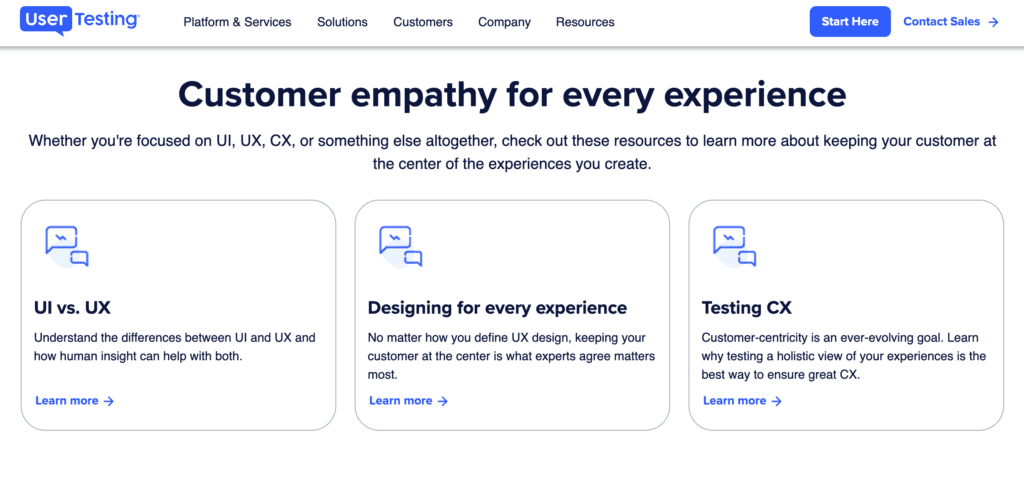
Task: Expand the Resources navigation menu
Action: (585, 22)
